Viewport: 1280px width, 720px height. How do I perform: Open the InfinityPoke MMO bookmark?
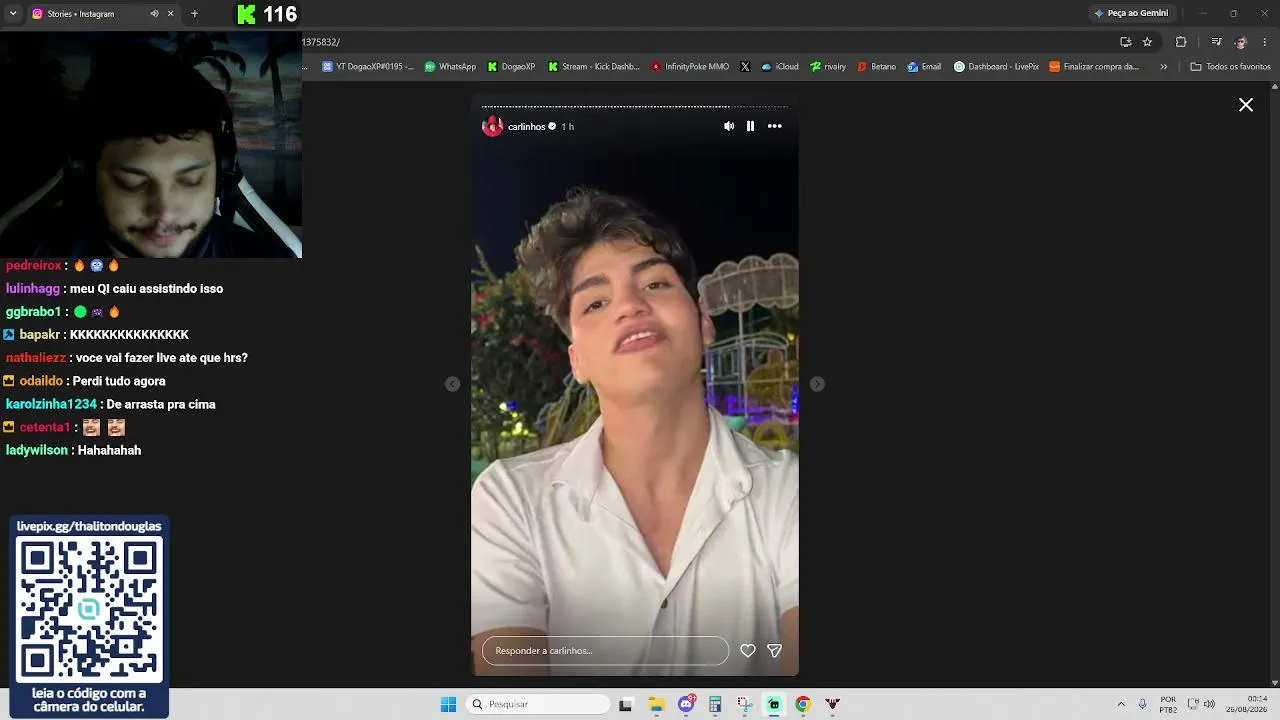[690, 67]
